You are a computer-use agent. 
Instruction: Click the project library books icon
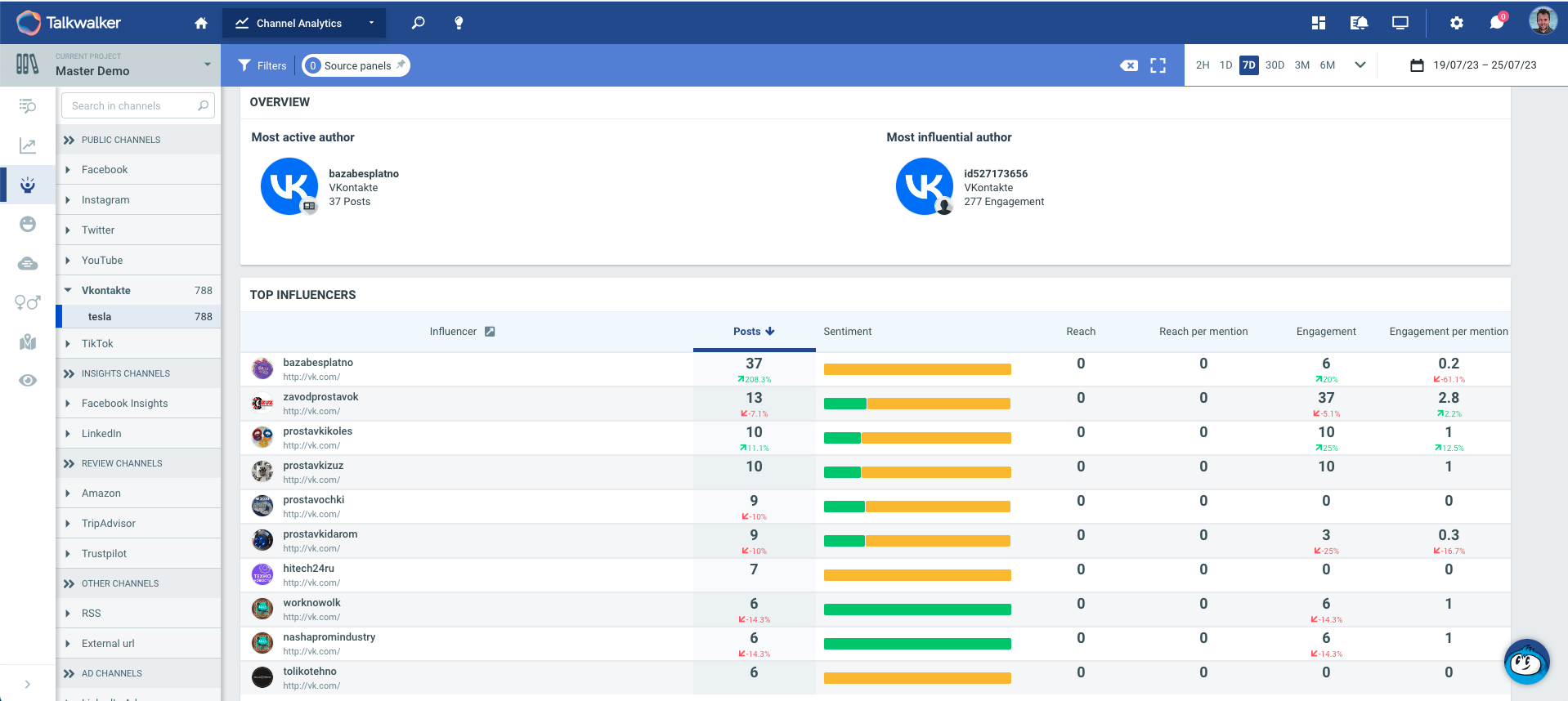(x=27, y=64)
